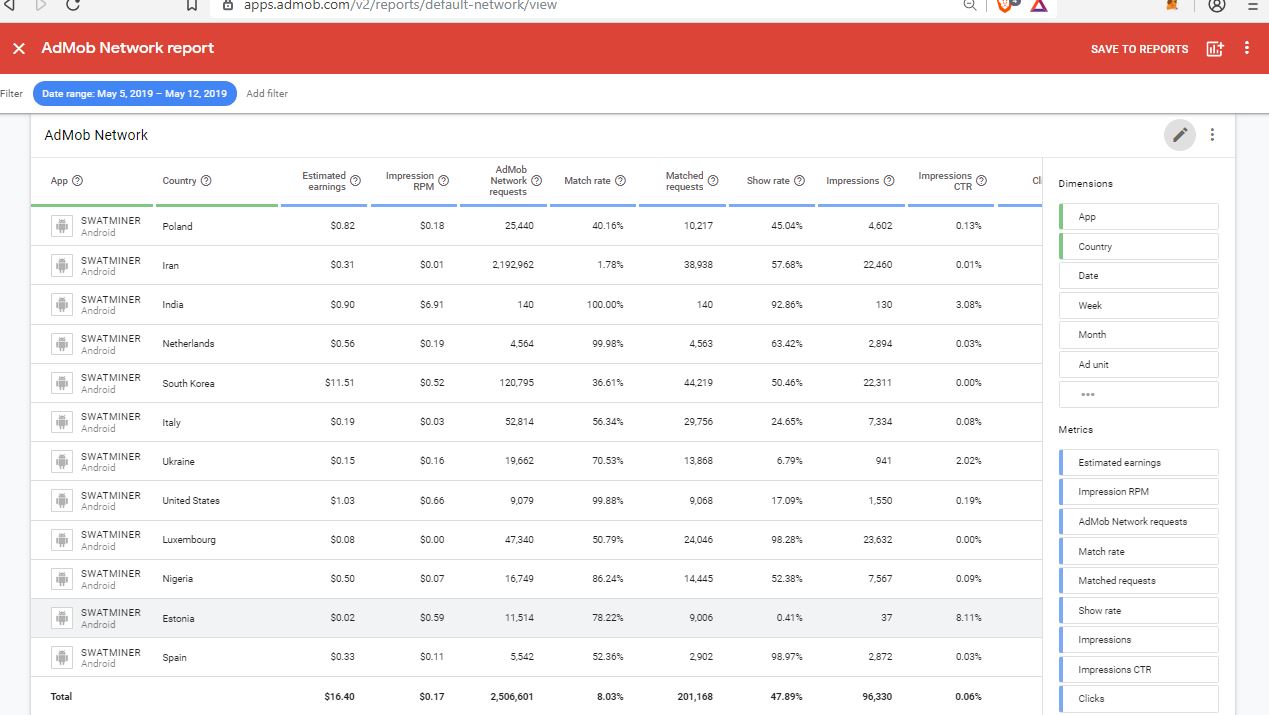Click the zoom magnifier icon in address bar
Viewport: 1269px width, 715px height.
click(969, 5)
